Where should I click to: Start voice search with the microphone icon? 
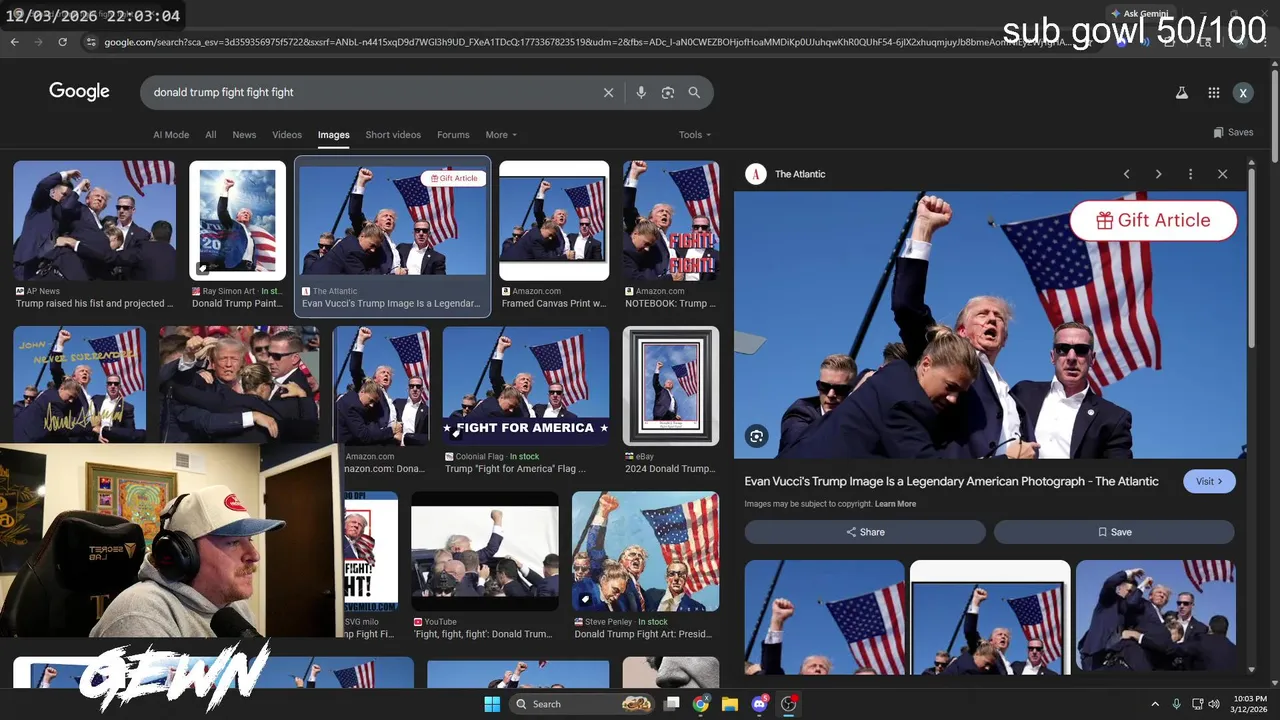point(641,92)
